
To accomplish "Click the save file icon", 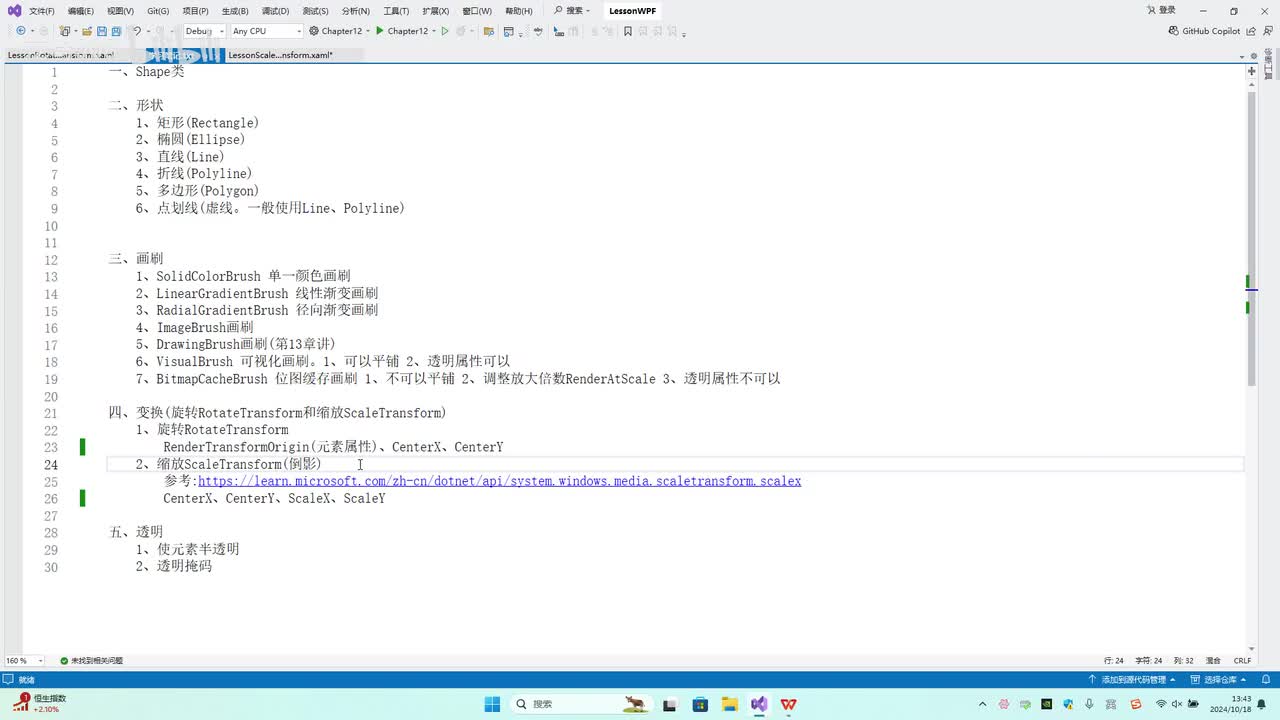I will (104, 31).
